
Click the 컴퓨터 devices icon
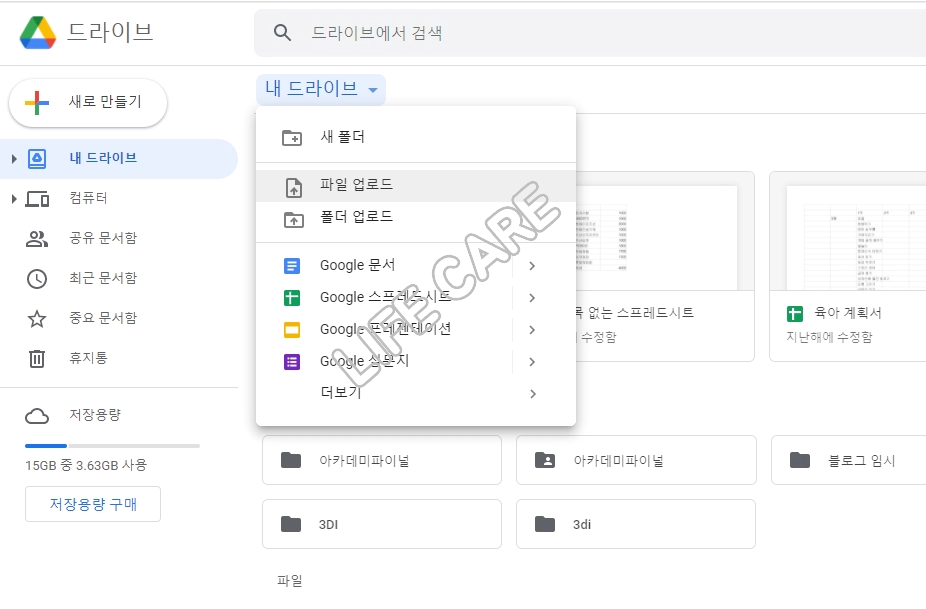tap(37, 199)
